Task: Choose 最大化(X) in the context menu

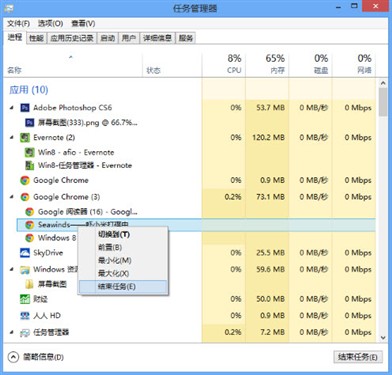Action: [123, 274]
